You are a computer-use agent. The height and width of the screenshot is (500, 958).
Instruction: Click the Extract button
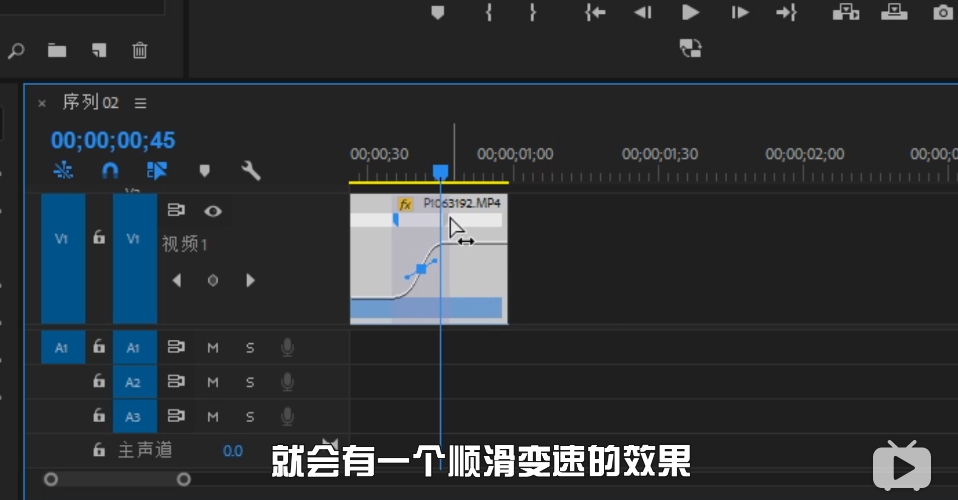tap(894, 12)
